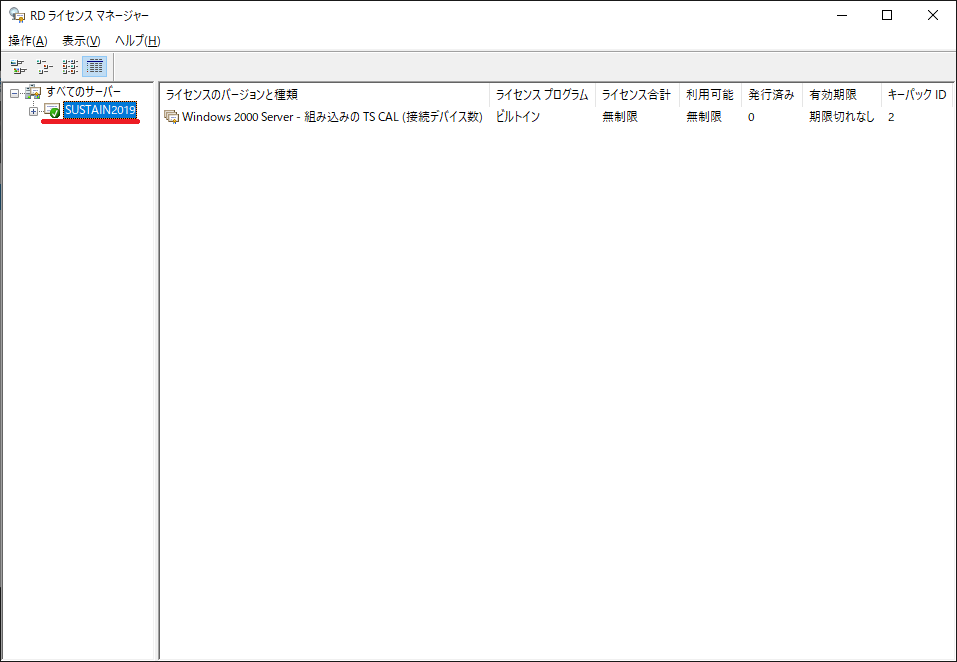Expand the SUSTAIN2019 tree node
Screen dimensions: 957x662
pos(34,111)
